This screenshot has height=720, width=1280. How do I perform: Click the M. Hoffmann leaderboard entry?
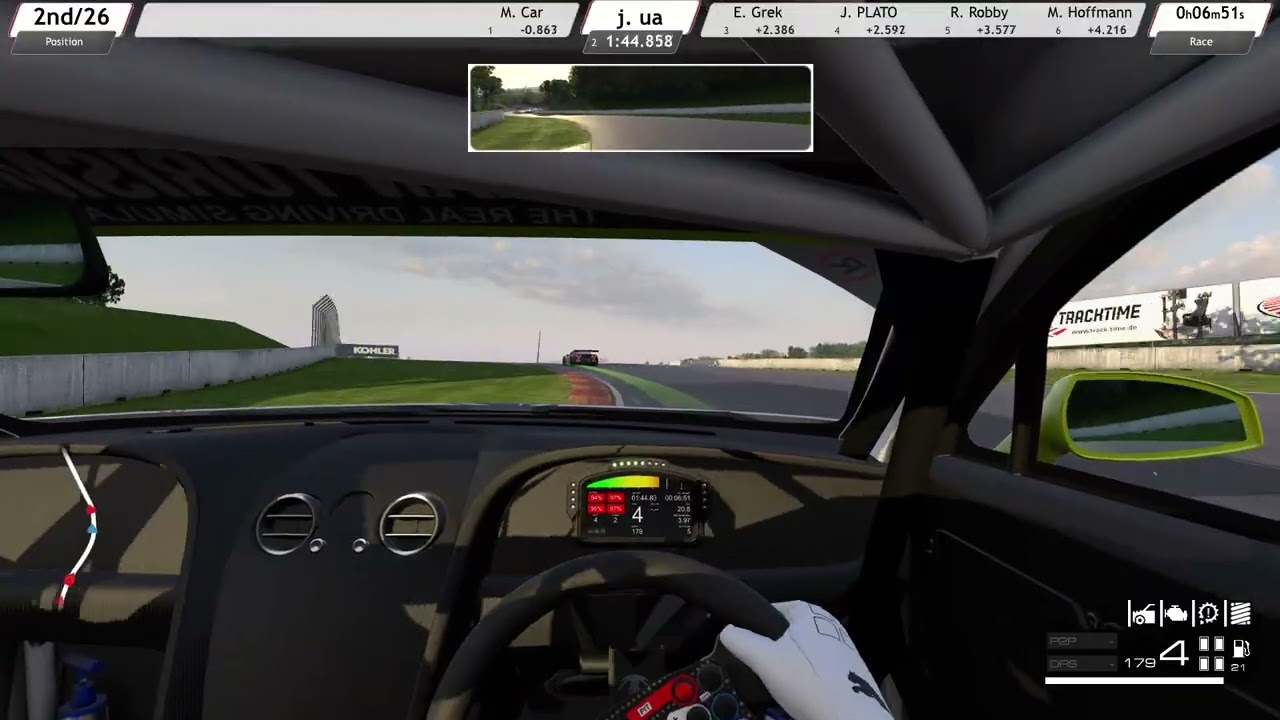[x=1089, y=20]
